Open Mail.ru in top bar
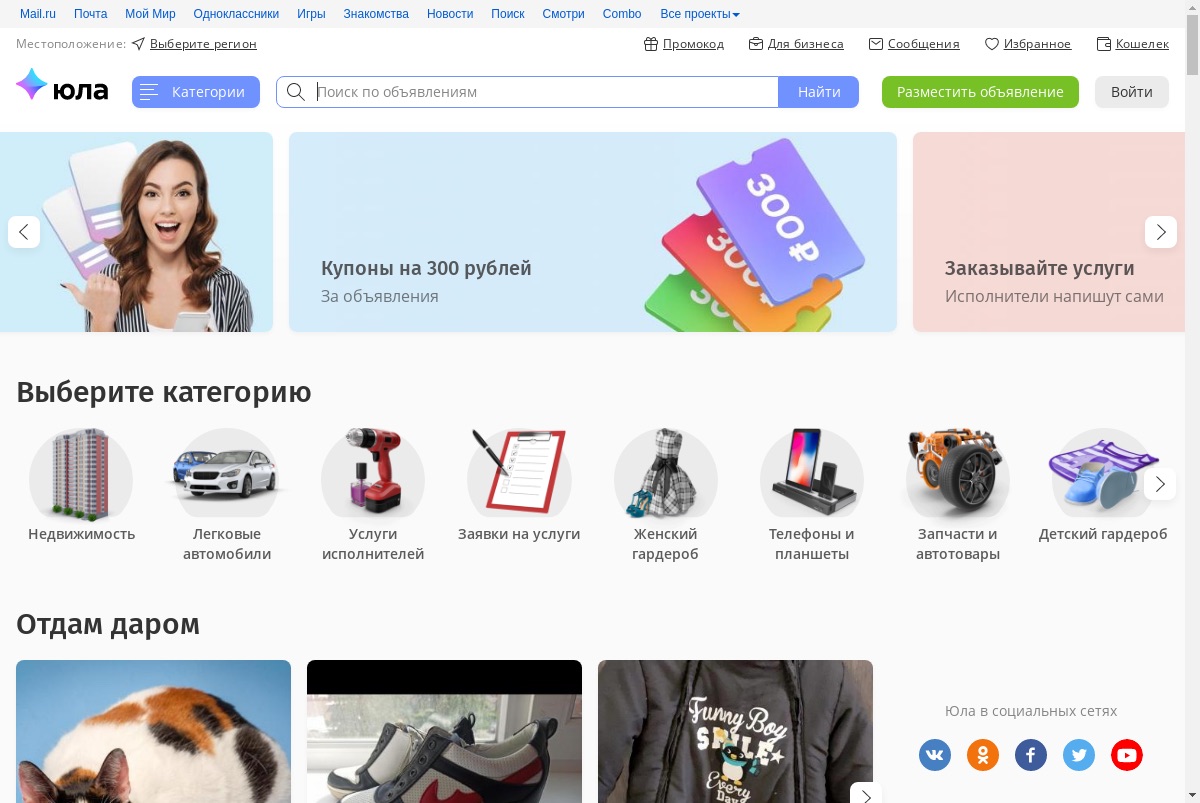Viewport: 1200px width, 803px height. click(38, 14)
